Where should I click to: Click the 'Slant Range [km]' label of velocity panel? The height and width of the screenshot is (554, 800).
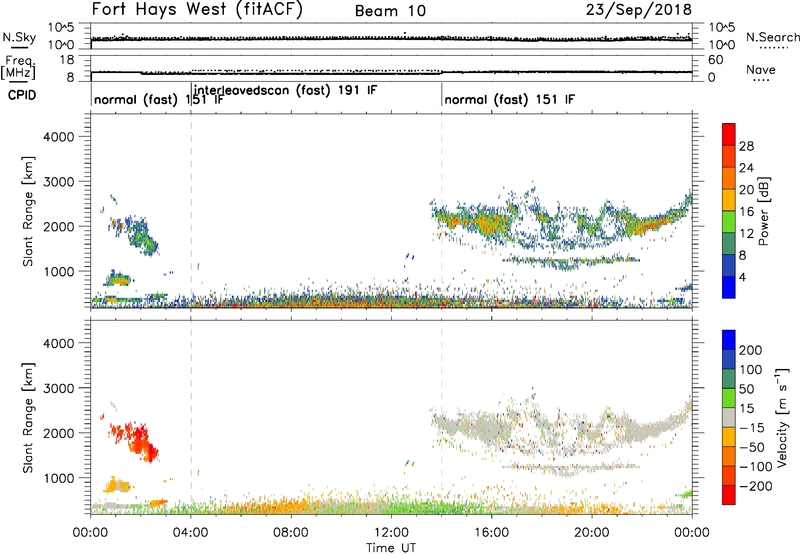click(x=28, y=417)
